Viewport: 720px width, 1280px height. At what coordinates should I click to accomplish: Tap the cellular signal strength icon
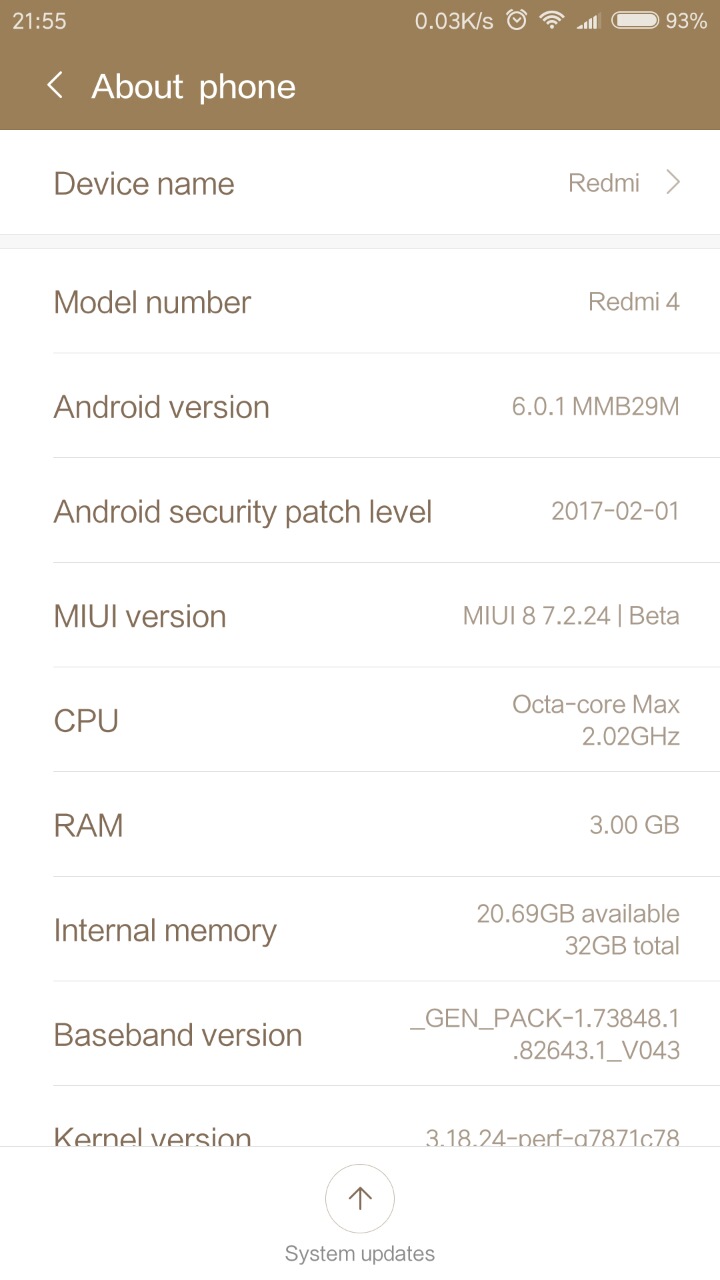588,20
